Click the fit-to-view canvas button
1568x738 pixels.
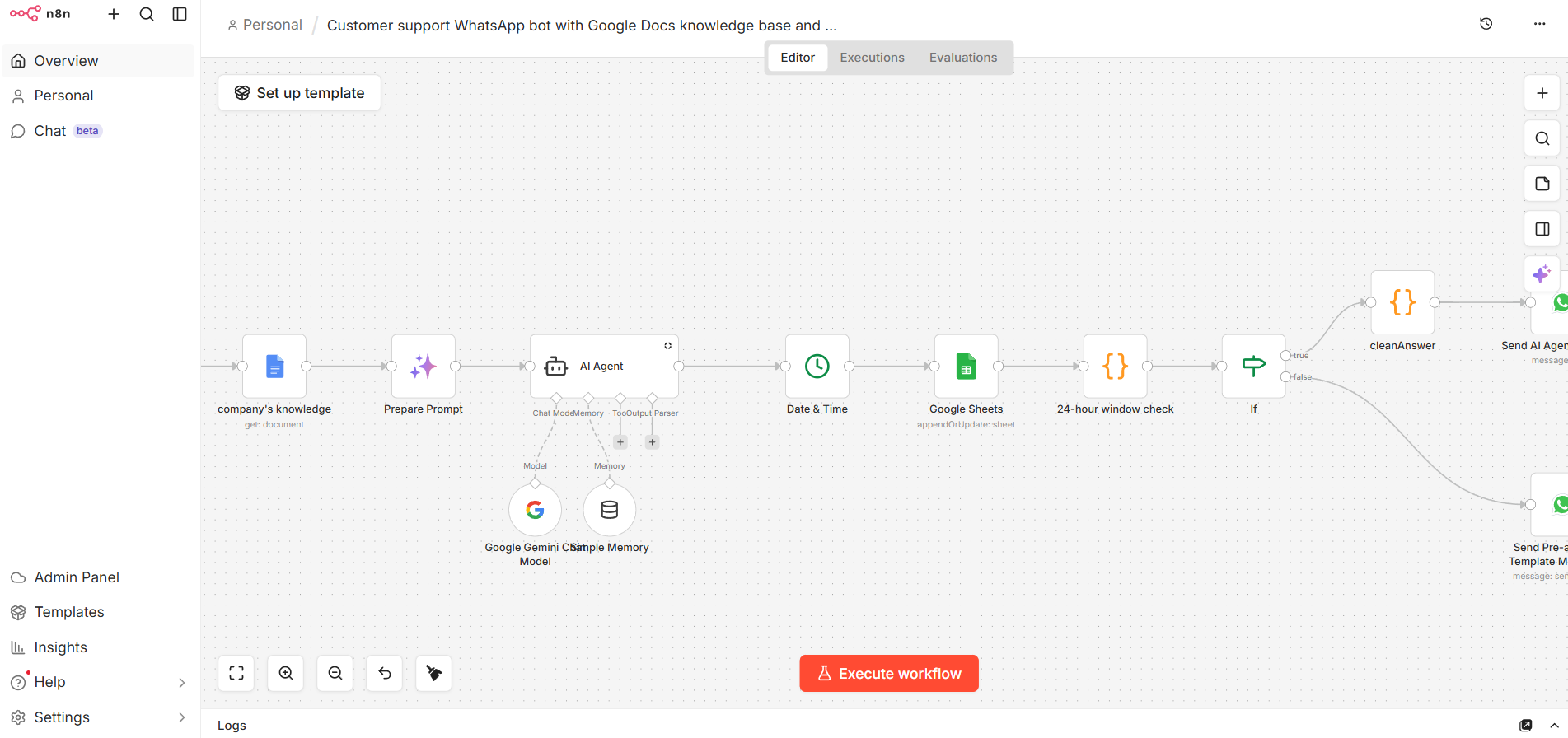(236, 673)
